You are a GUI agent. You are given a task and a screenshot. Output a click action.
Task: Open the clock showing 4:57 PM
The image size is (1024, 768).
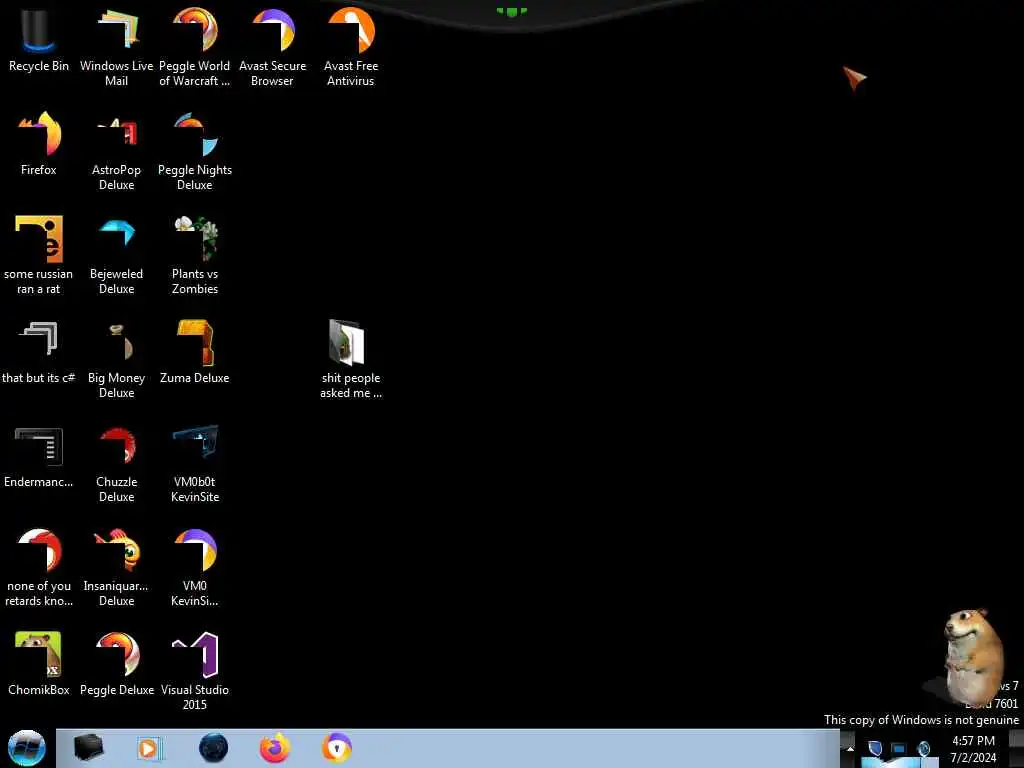pyautogui.click(x=973, y=749)
